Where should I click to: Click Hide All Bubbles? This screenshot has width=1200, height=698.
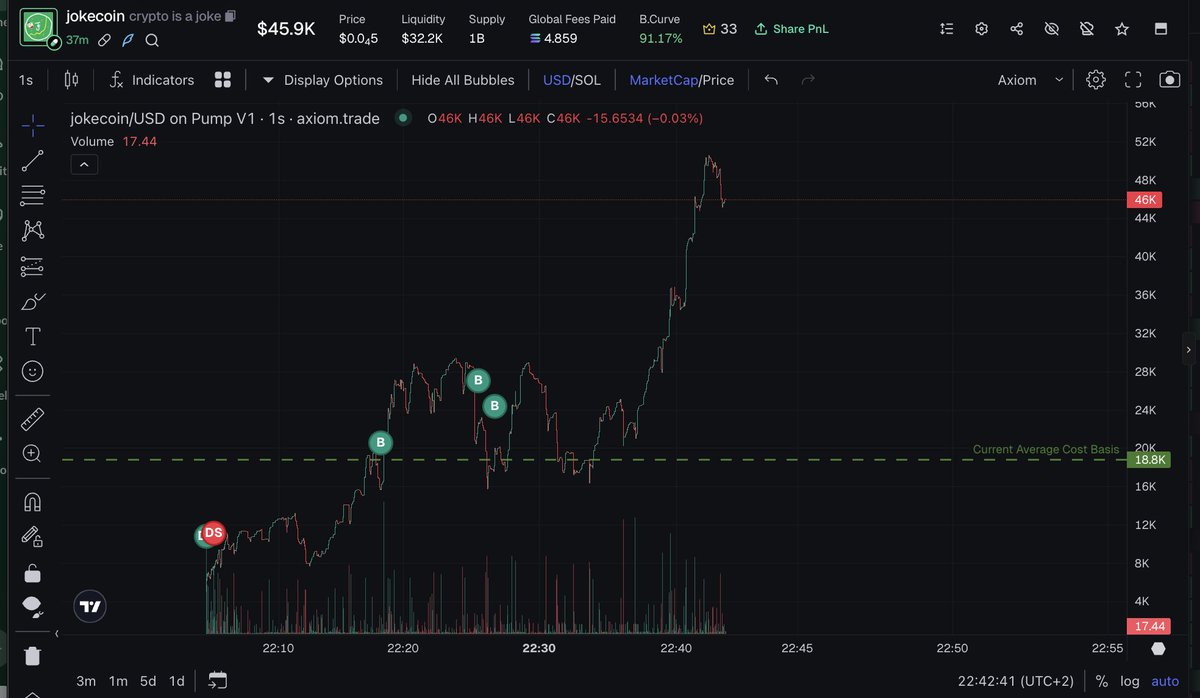463,80
